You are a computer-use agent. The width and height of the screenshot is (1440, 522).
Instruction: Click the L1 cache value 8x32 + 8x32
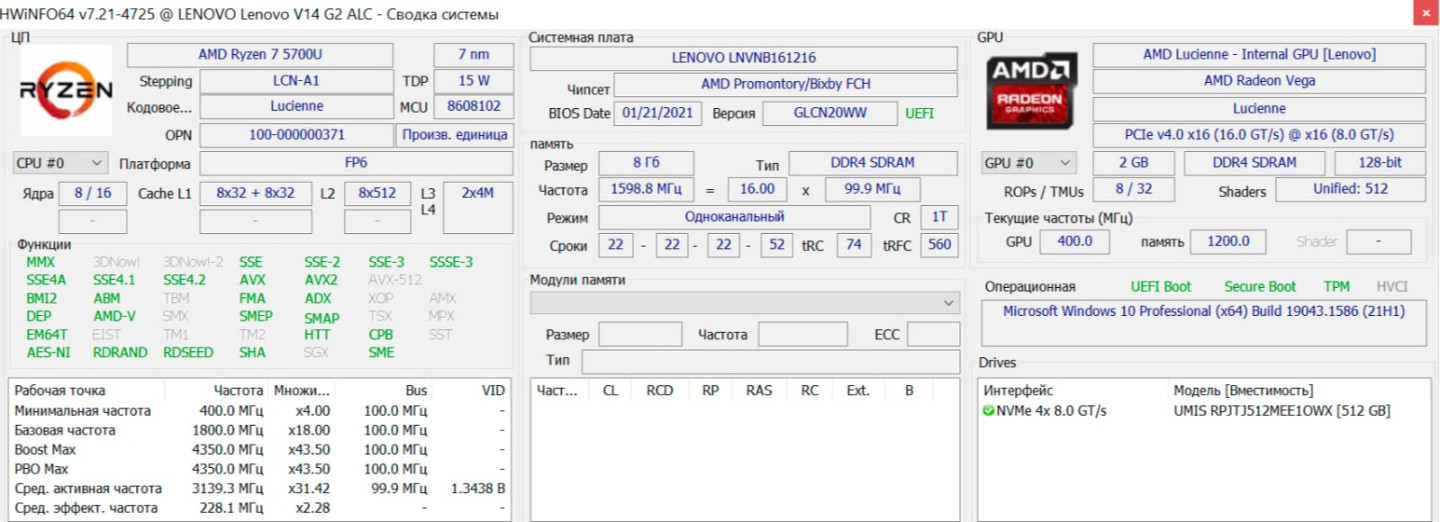[256, 193]
